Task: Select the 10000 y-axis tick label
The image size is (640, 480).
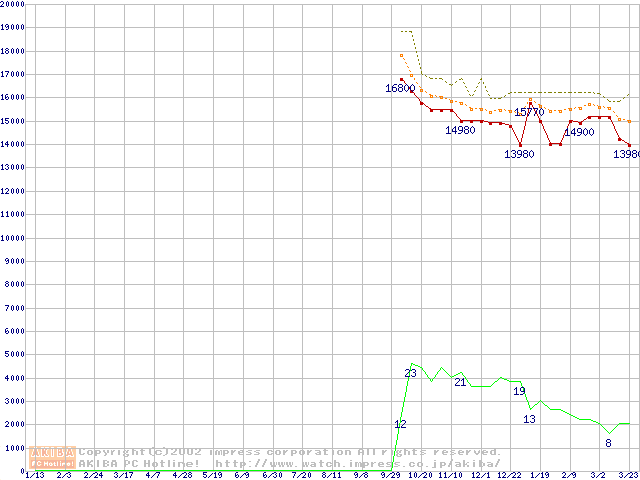Action: click(x=13, y=238)
